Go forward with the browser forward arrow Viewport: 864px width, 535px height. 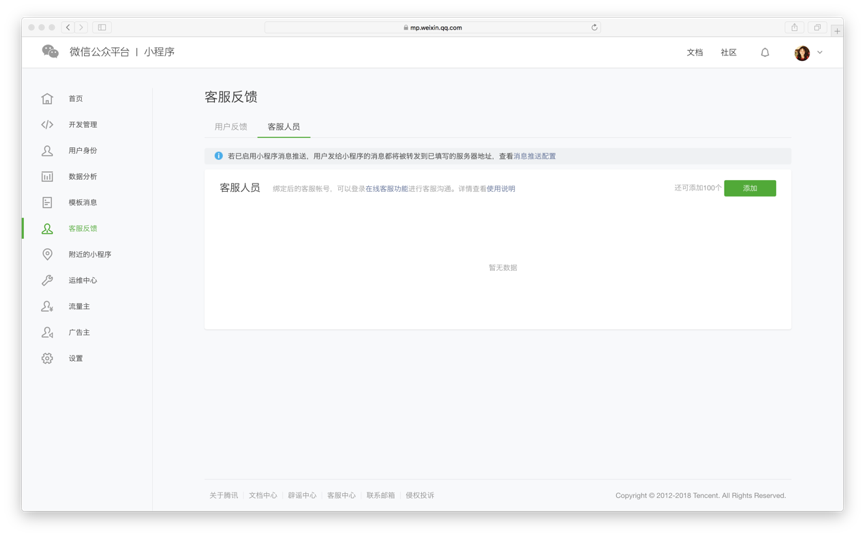coord(81,27)
